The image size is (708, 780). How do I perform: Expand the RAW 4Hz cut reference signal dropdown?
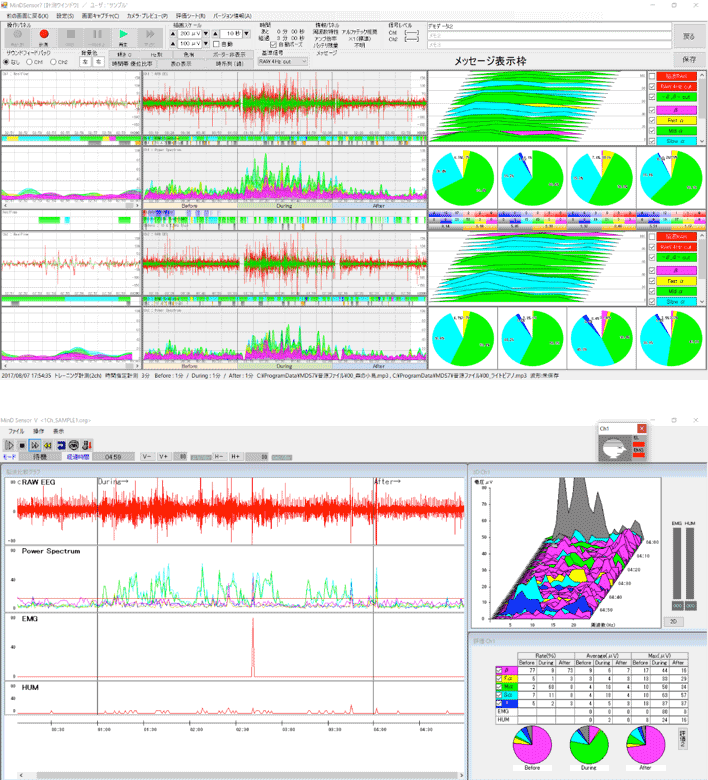click(284, 61)
